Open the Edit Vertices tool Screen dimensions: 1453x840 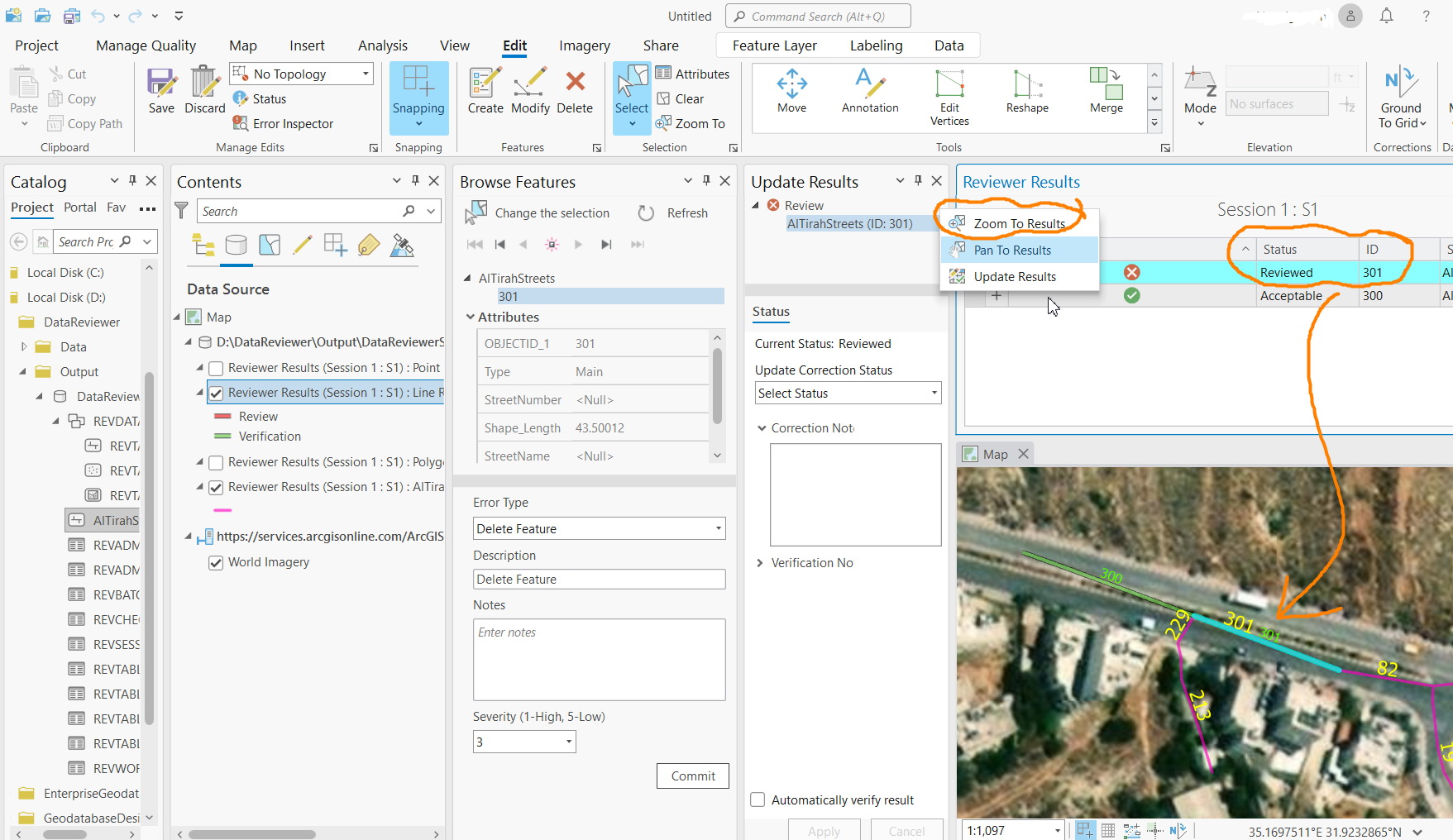[x=949, y=93]
